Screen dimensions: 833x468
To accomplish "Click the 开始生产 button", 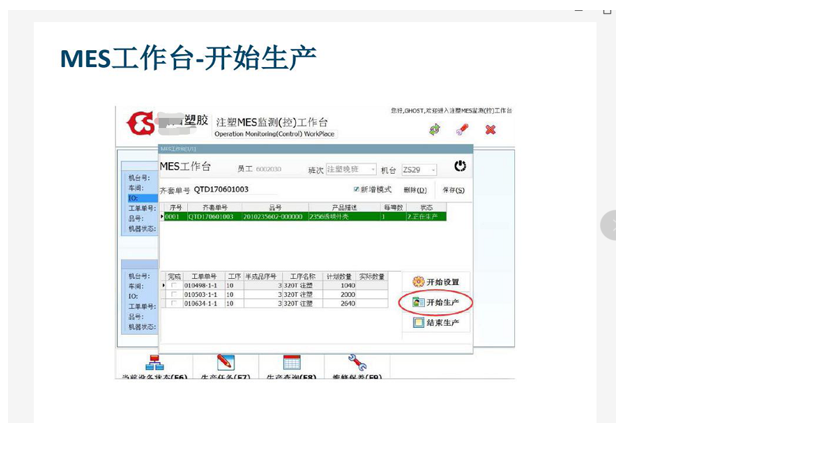I will coord(436,302).
